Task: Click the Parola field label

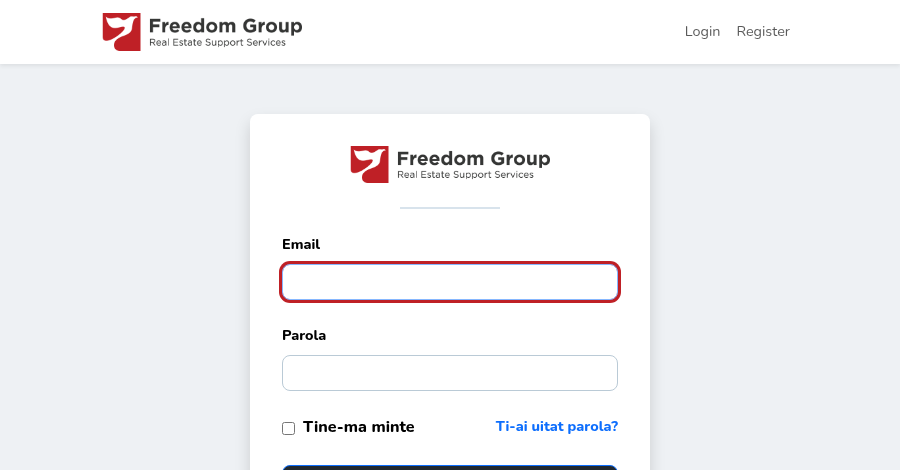Action: [x=304, y=335]
